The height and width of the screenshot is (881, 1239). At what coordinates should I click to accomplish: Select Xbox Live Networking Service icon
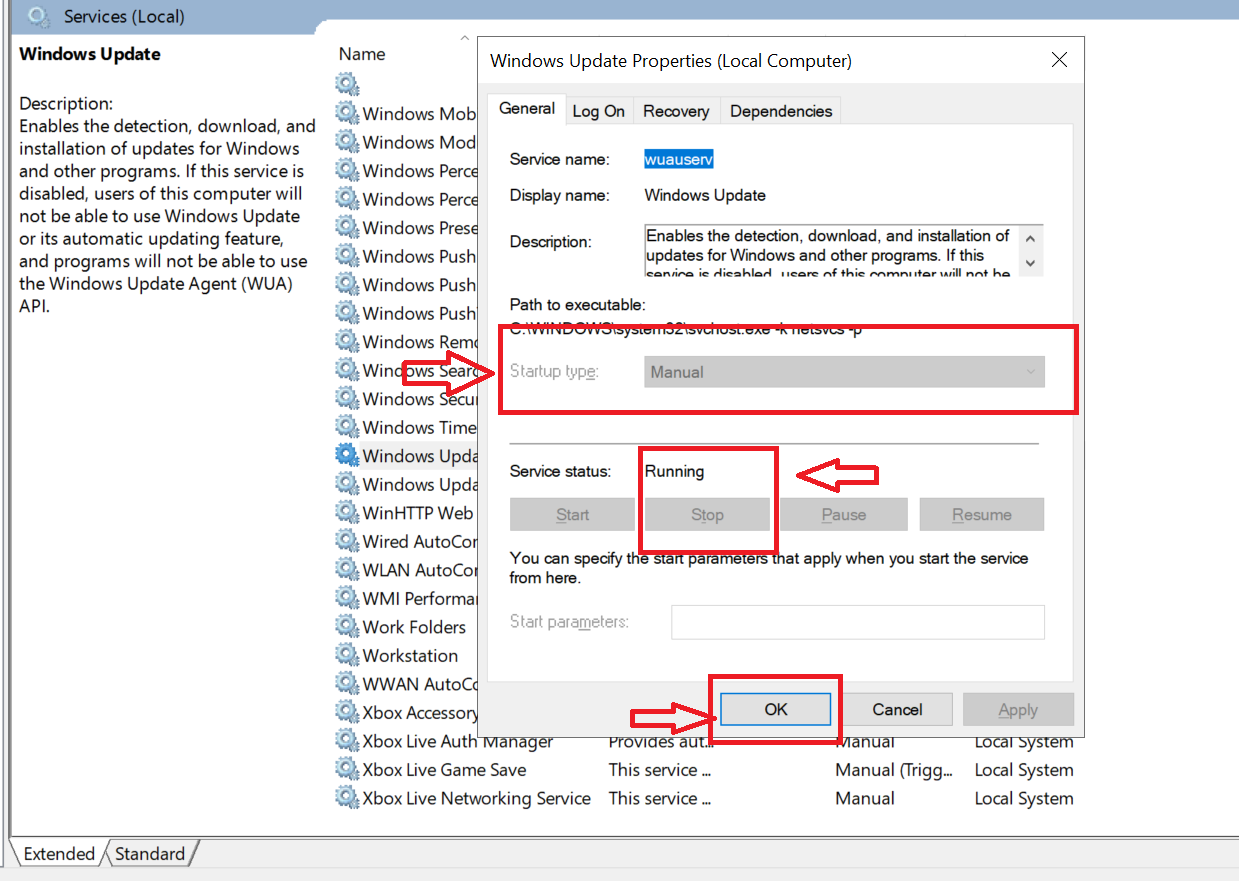347,798
